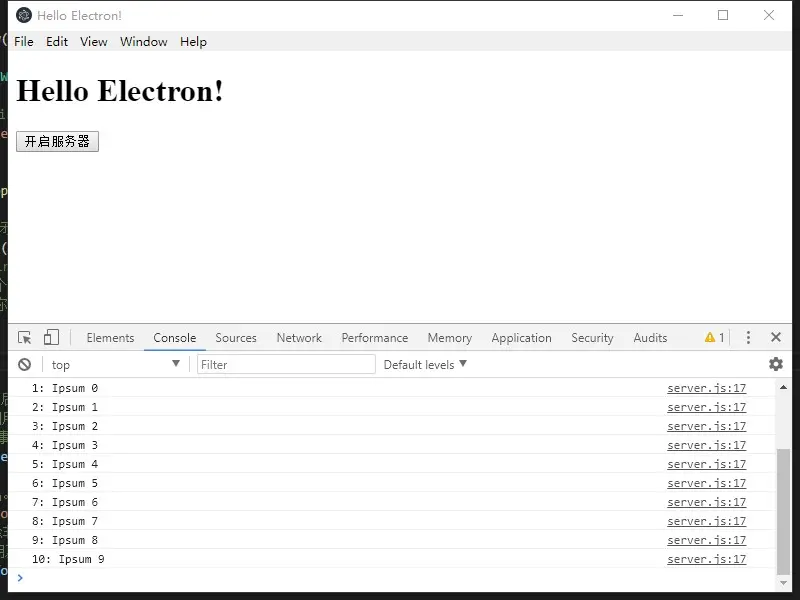Open server.js:17 link for Ipsum 8
Image resolution: width=800 pixels, height=600 pixels.
point(706,540)
